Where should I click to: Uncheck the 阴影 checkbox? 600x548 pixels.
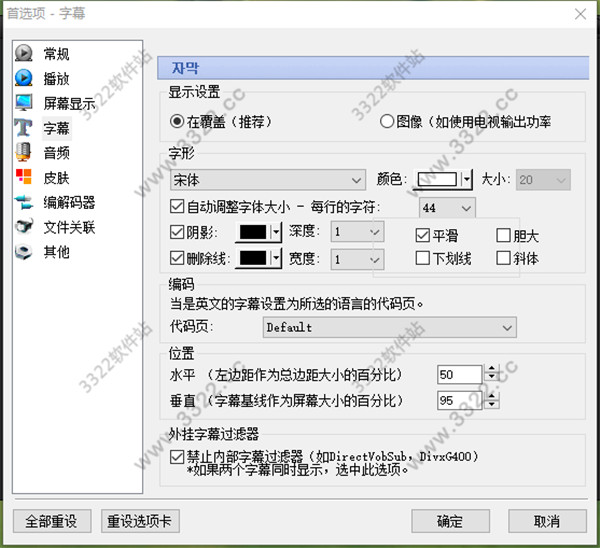(177, 232)
